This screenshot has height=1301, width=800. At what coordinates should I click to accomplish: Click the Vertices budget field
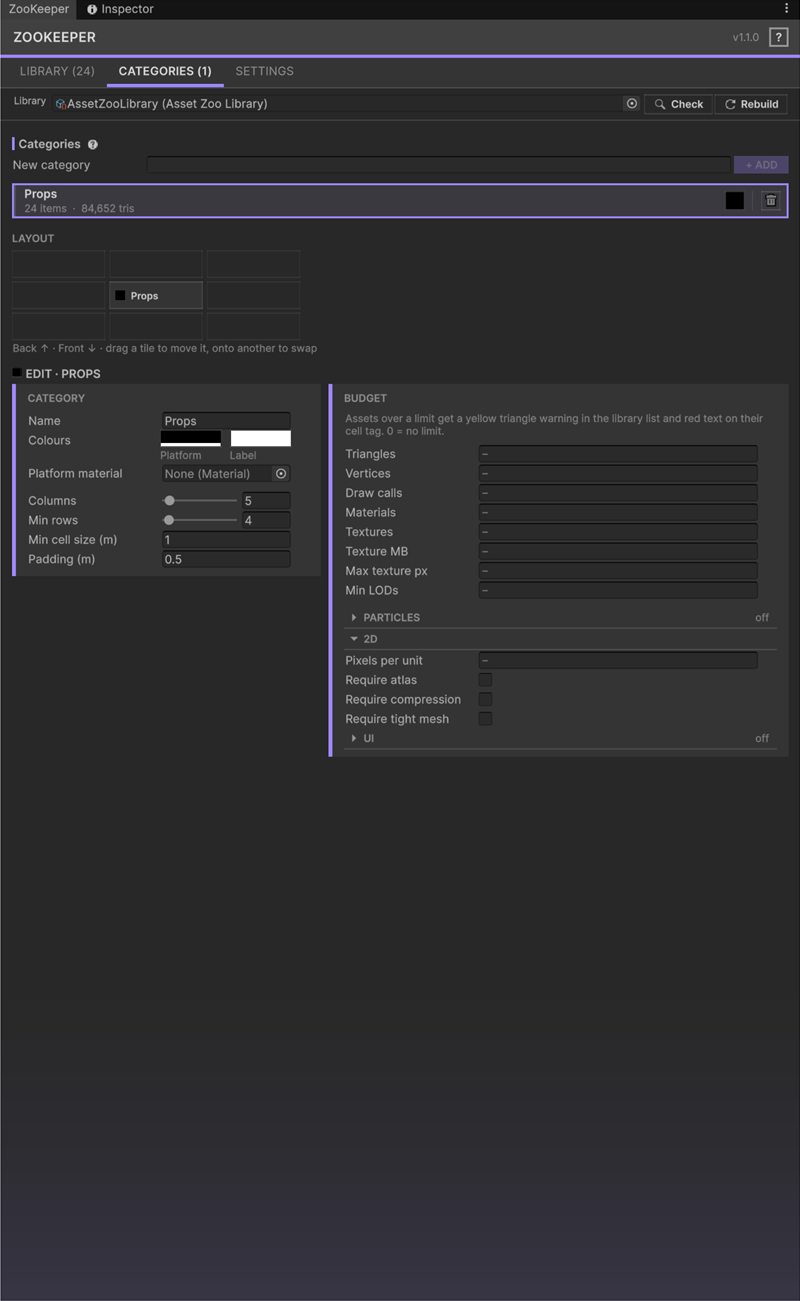click(x=618, y=473)
